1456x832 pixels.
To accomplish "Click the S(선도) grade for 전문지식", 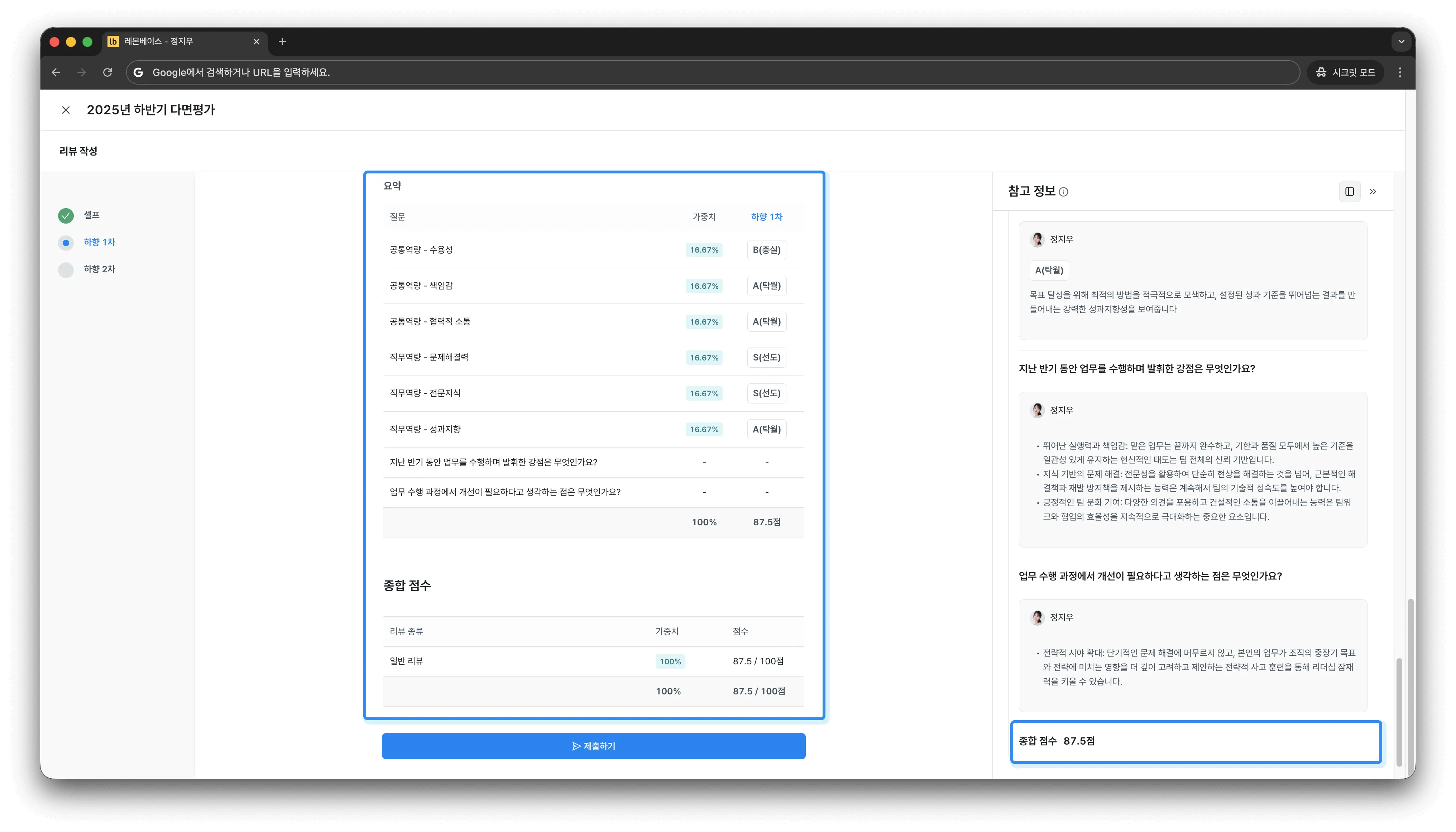I will [766, 393].
